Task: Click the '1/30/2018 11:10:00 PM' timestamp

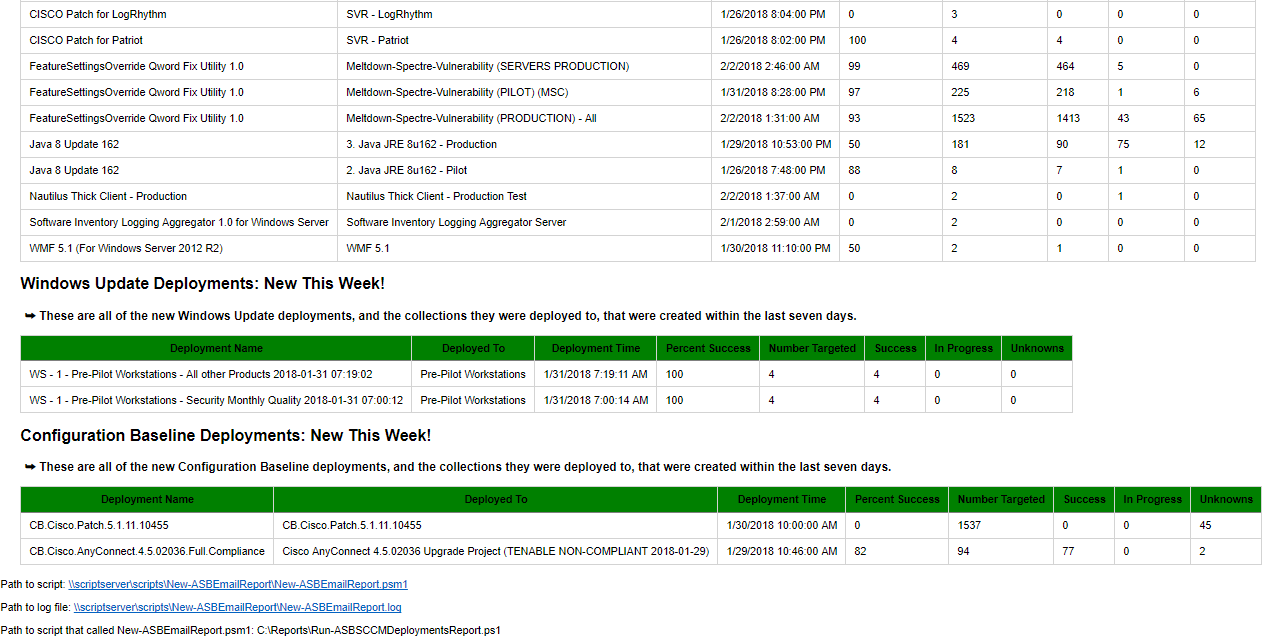Action: coord(776,249)
